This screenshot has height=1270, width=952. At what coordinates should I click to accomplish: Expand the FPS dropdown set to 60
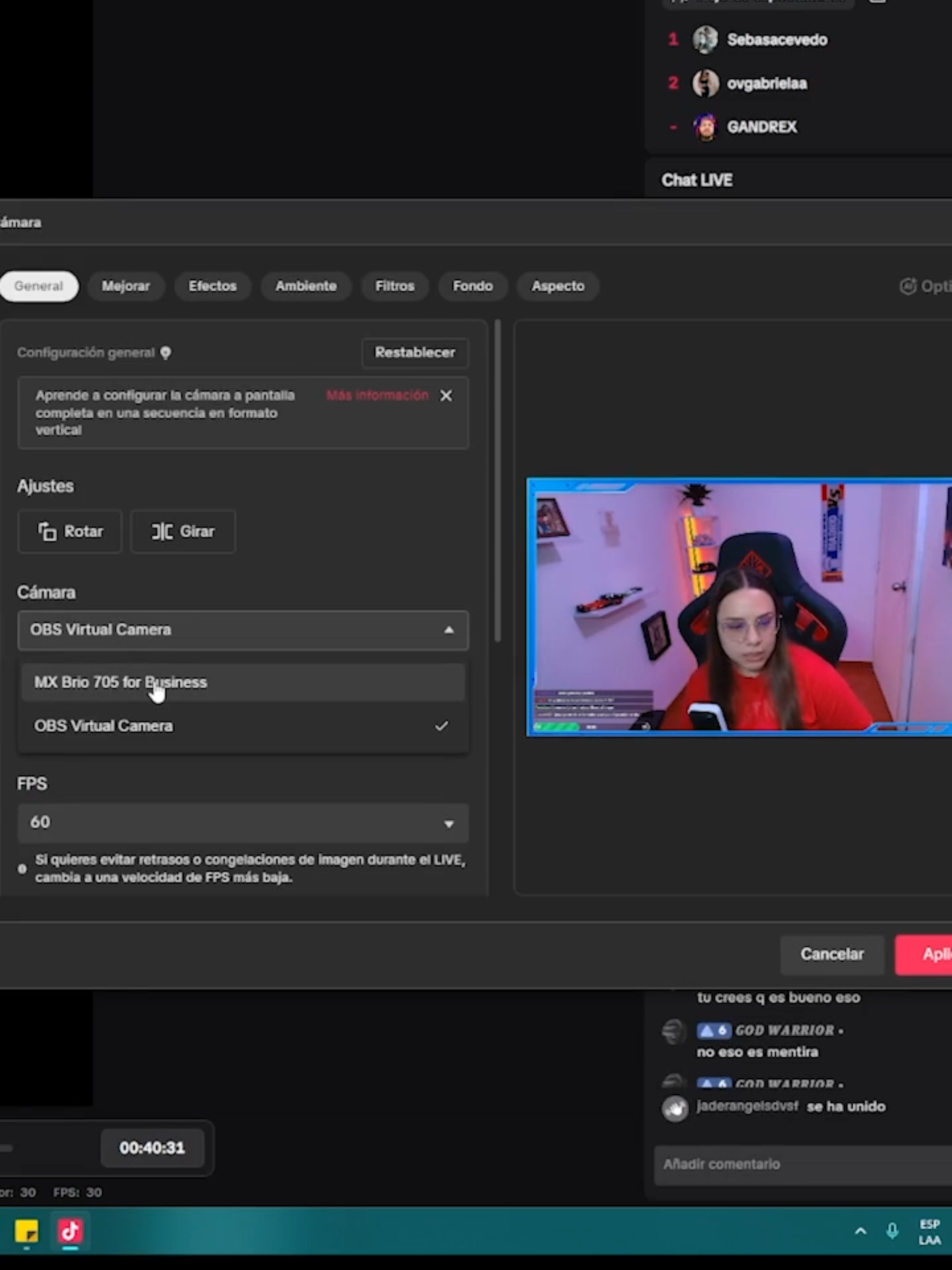(243, 823)
